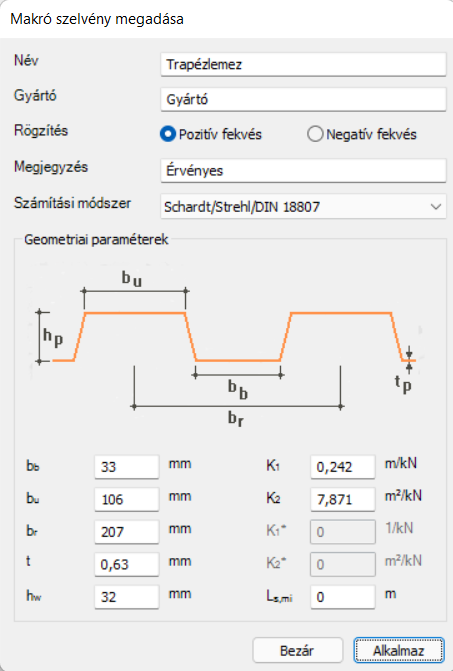Click the Gyártó input field

[303, 100]
